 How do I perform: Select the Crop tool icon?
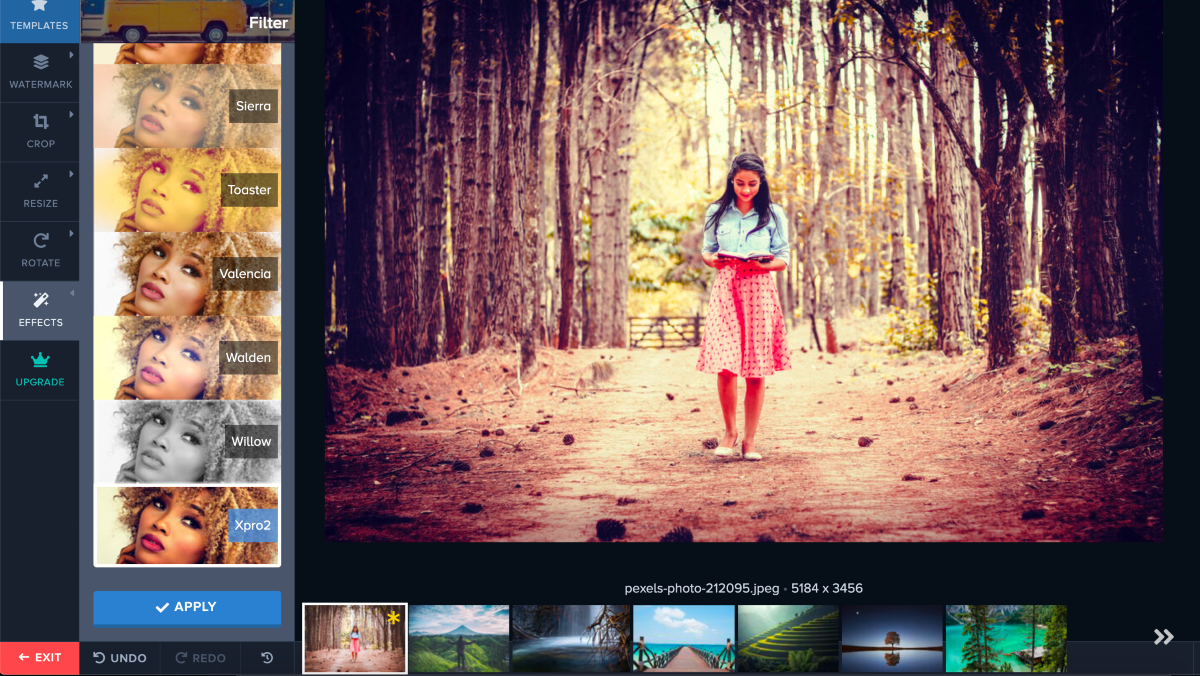(40, 122)
